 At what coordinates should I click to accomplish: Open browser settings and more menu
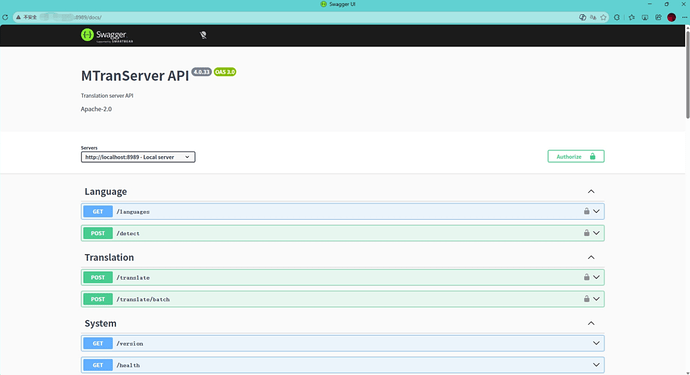tap(684, 17)
